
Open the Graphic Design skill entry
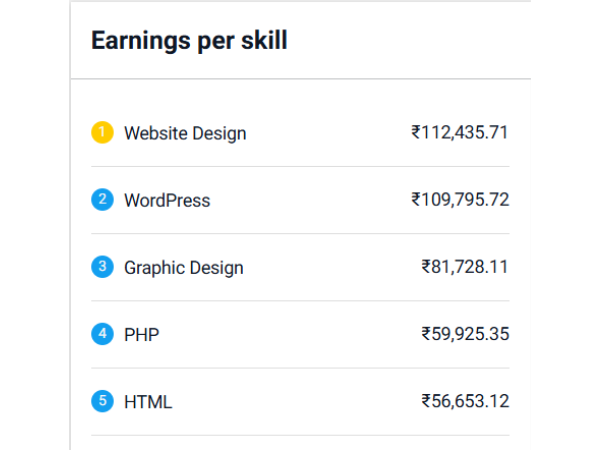click(184, 267)
